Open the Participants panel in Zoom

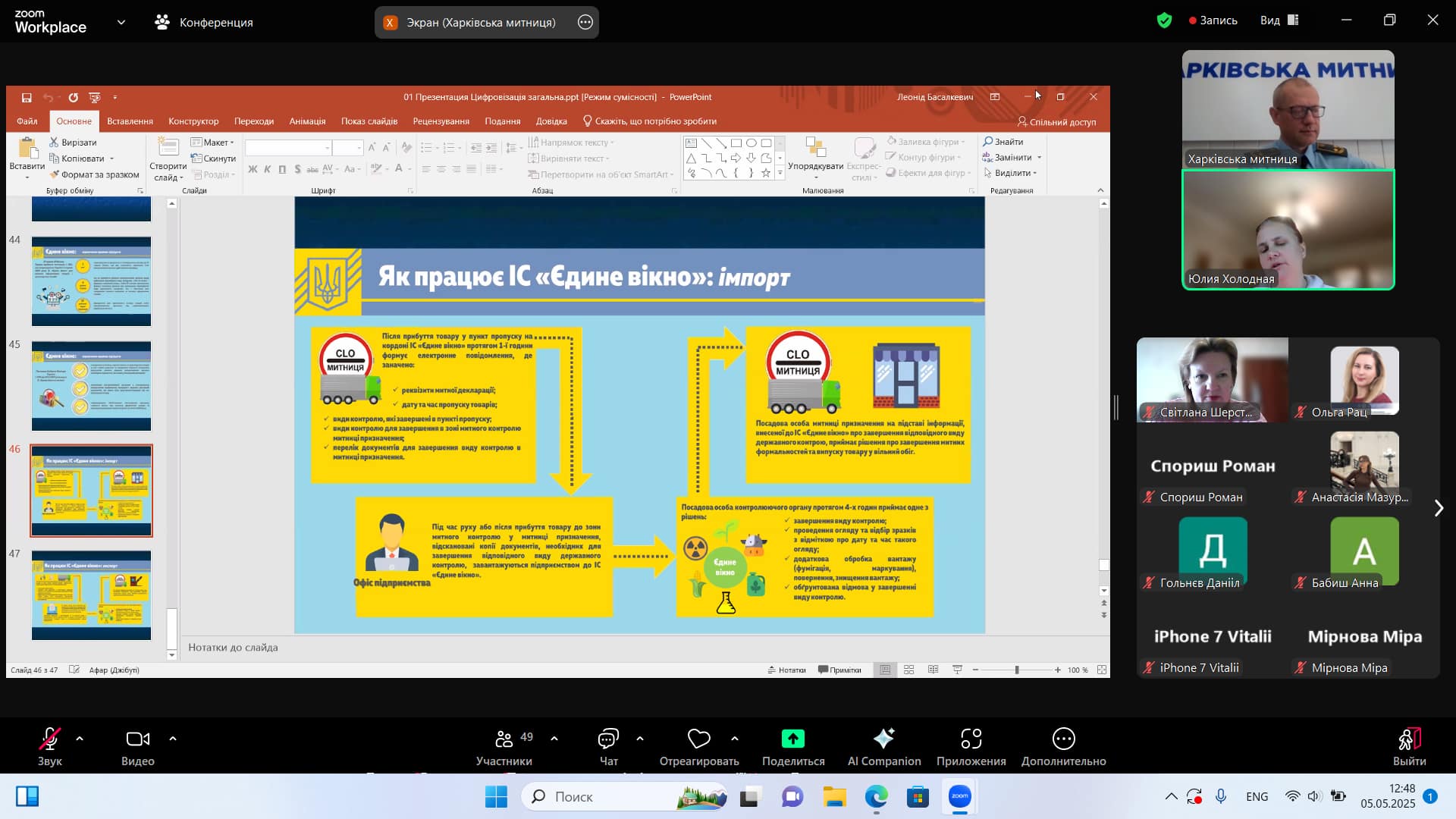point(504,747)
